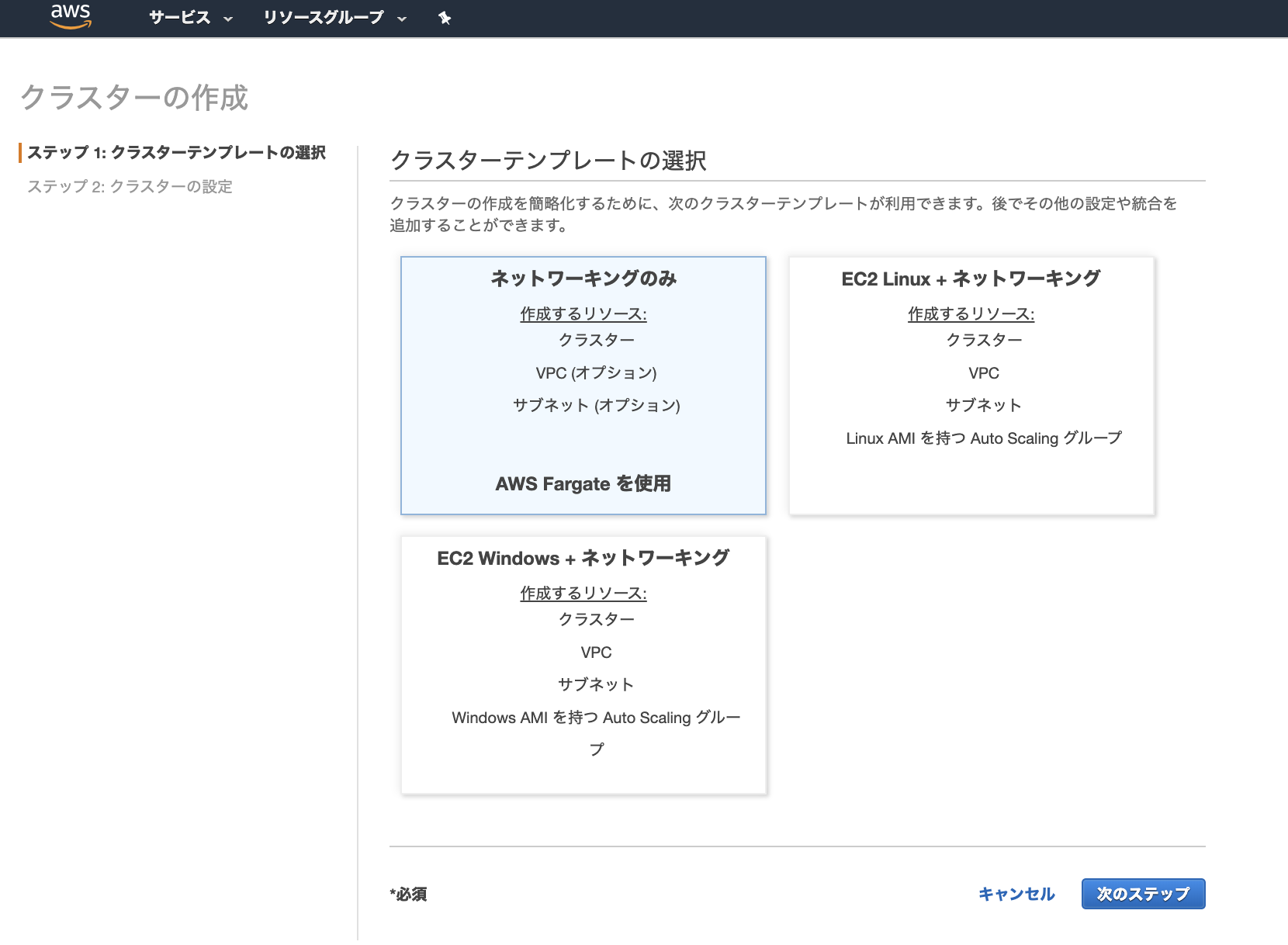Image resolution: width=1288 pixels, height=945 pixels.
Task: Click the AWS logo home icon
Action: [x=71, y=16]
